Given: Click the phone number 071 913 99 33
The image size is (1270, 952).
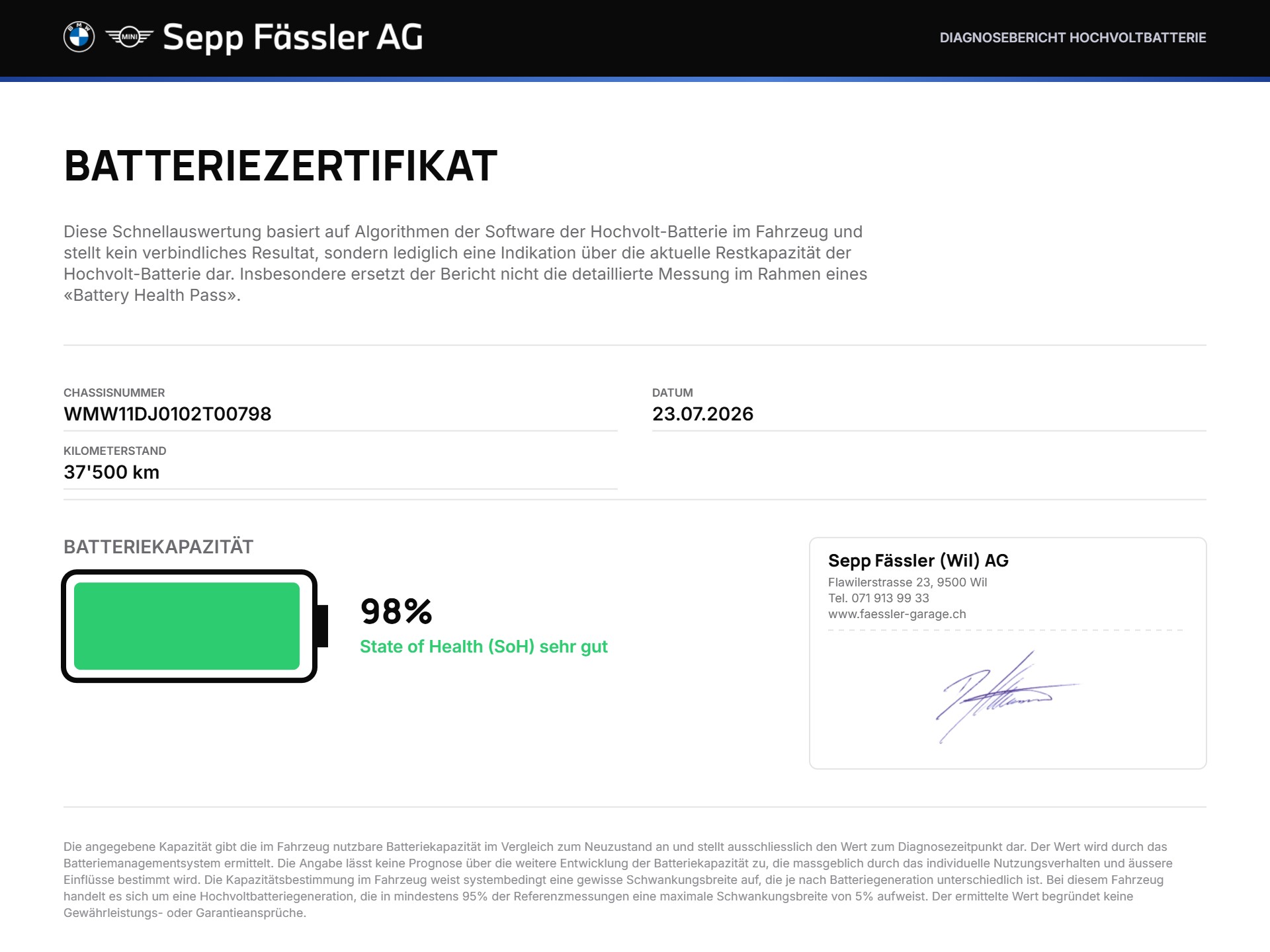Looking at the screenshot, I should 890,598.
